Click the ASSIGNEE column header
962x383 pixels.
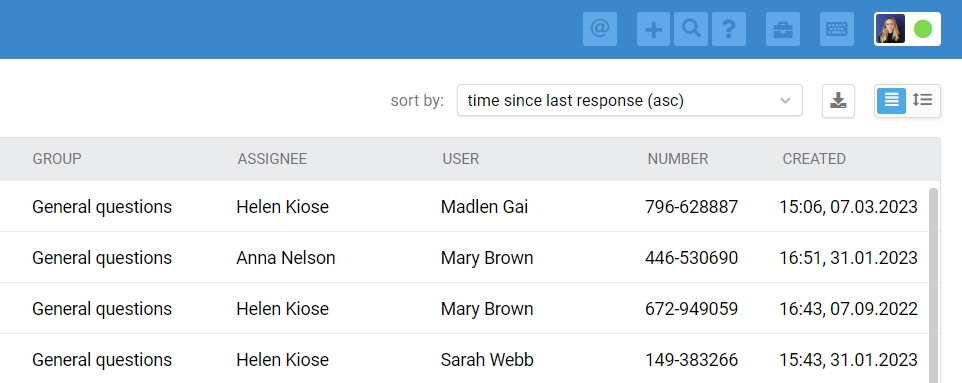(272, 159)
